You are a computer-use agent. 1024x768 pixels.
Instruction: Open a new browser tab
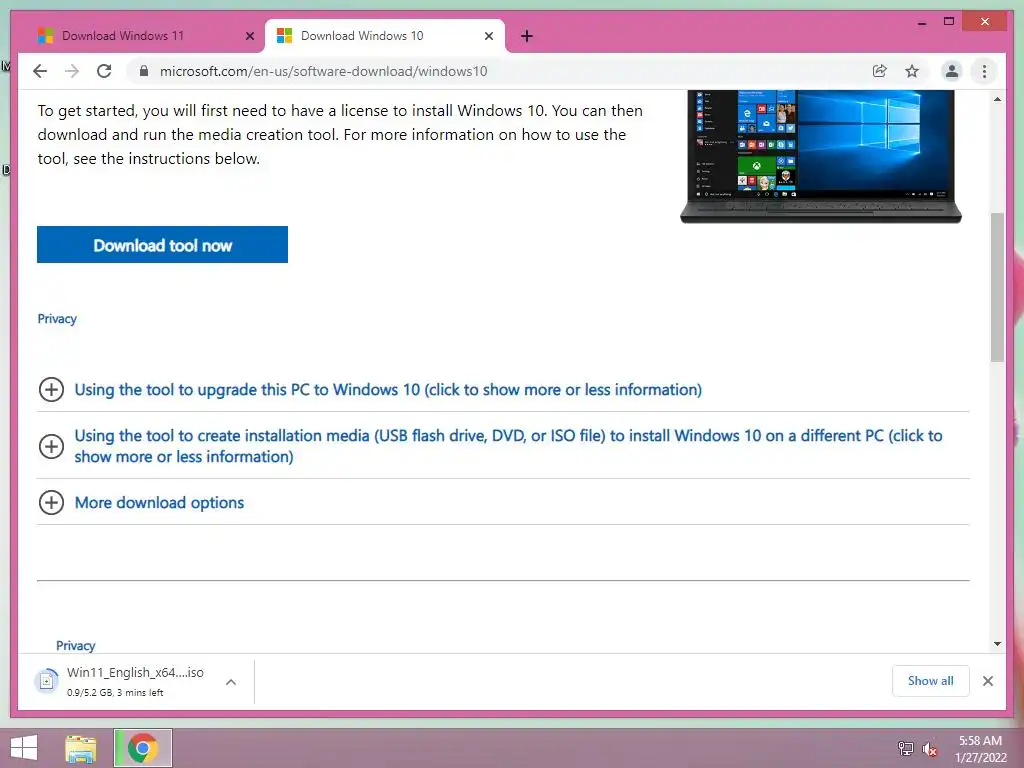coord(527,36)
